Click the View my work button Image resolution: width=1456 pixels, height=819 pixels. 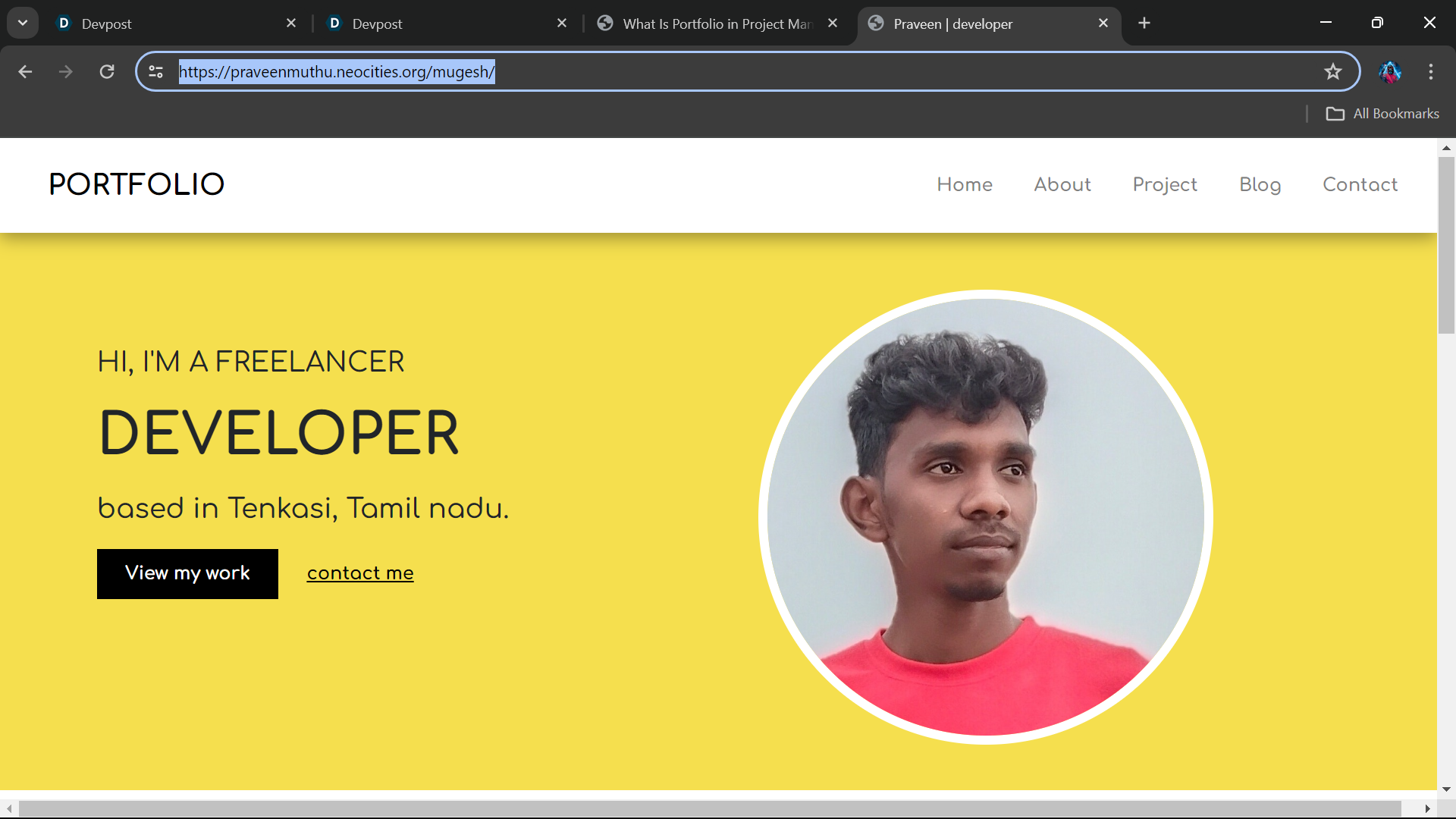click(x=187, y=573)
